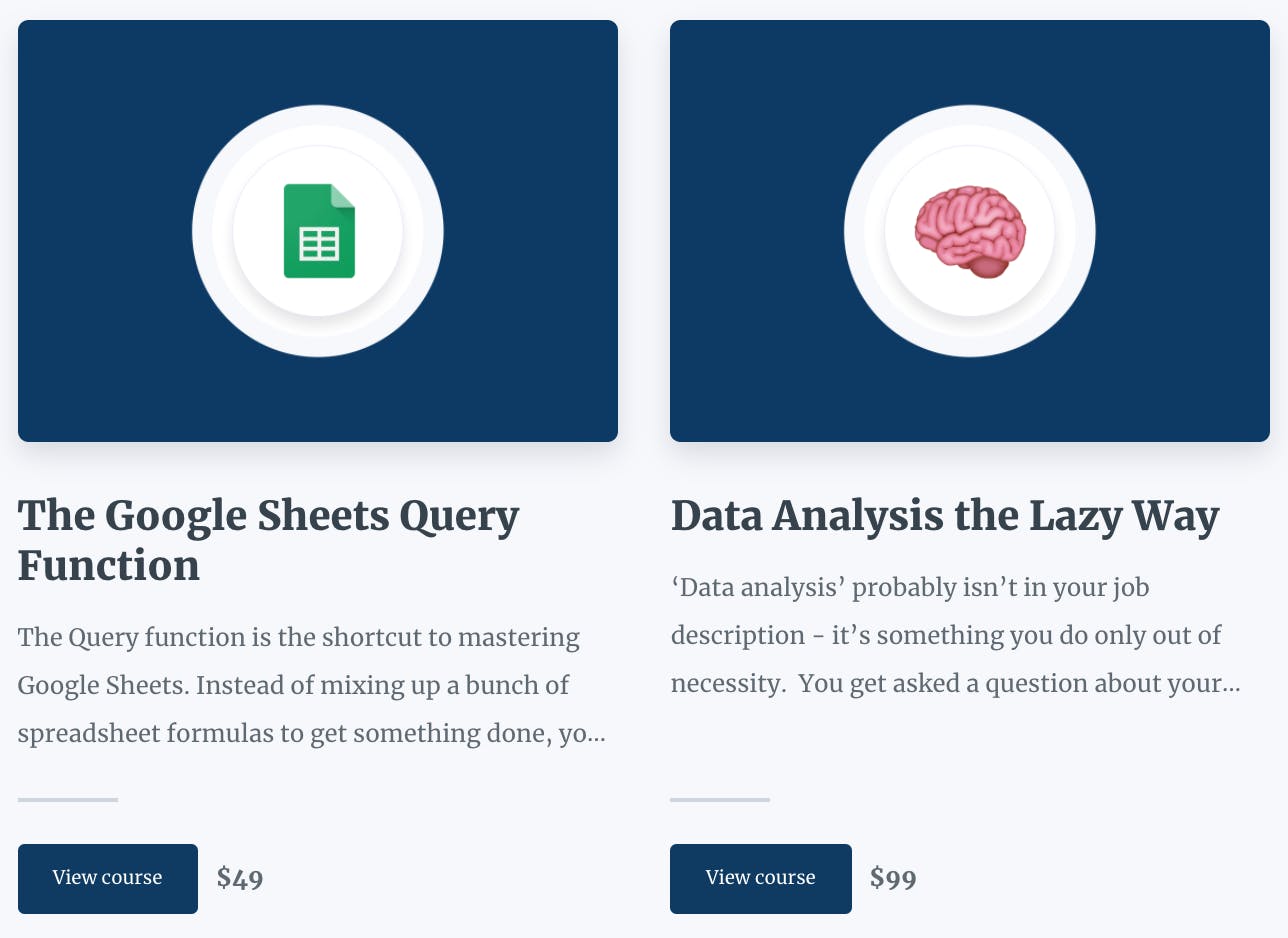Open the Google Sheets Query course banner image
This screenshot has height=938, width=1288.
[318, 231]
